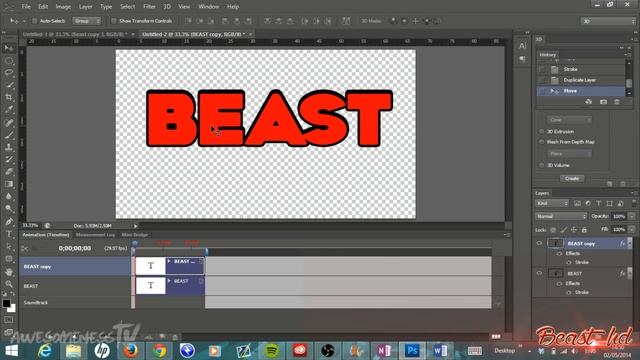The width and height of the screenshot is (640, 360).
Task: Collapse BEAST copy layer fx effects
Action: tap(630, 243)
